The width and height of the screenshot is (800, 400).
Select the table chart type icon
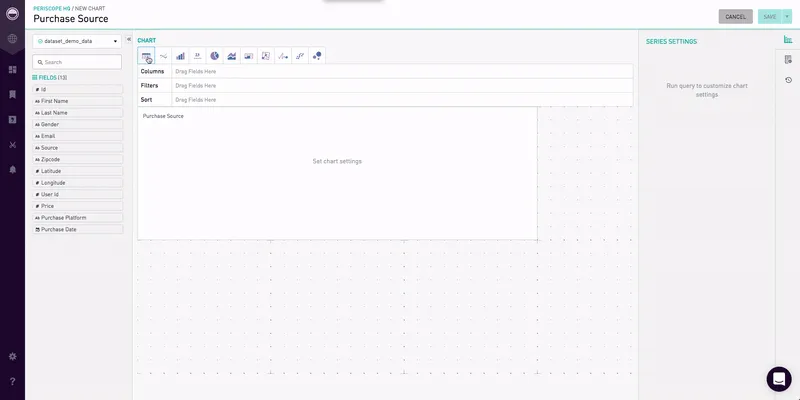pos(146,56)
